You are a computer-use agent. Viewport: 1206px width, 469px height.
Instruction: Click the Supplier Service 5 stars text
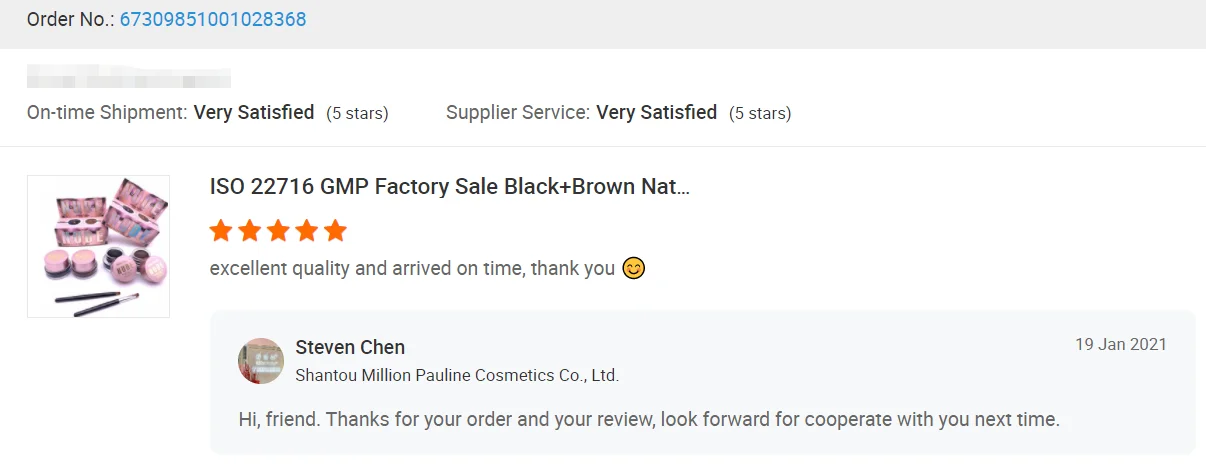click(x=760, y=114)
